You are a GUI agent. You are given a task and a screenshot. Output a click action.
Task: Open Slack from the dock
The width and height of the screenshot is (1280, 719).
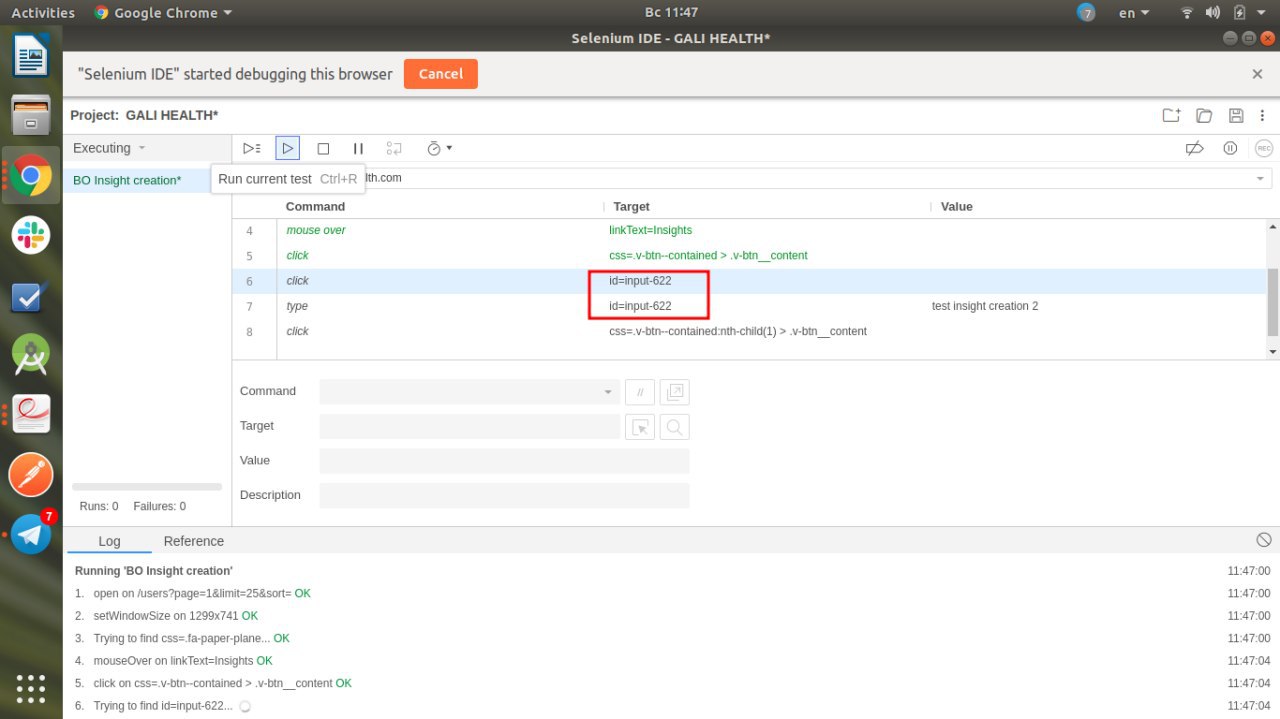(31, 235)
